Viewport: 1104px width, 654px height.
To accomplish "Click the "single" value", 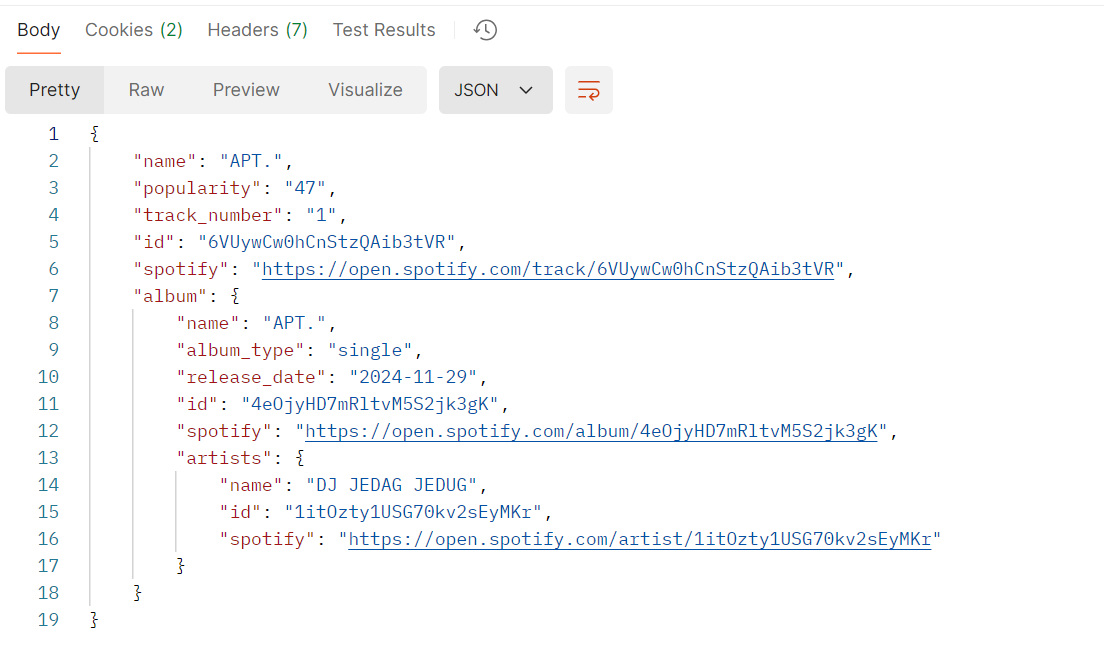I will tap(370, 350).
